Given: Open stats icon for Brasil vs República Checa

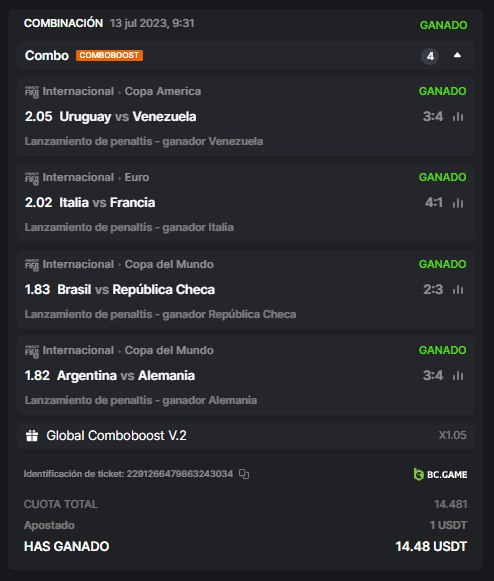Looking at the screenshot, I should 458,289.
